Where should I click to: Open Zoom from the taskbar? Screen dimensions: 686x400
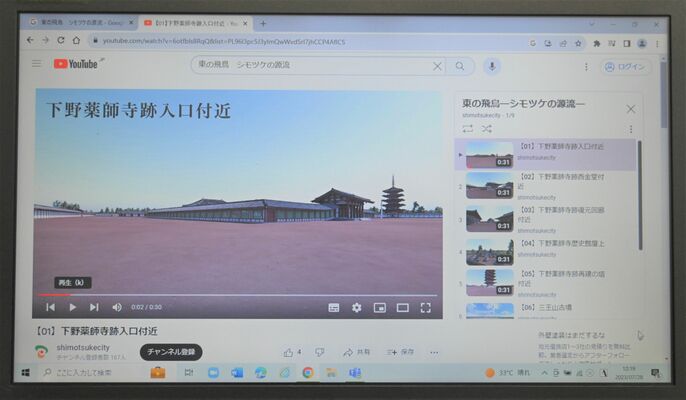click(x=213, y=372)
